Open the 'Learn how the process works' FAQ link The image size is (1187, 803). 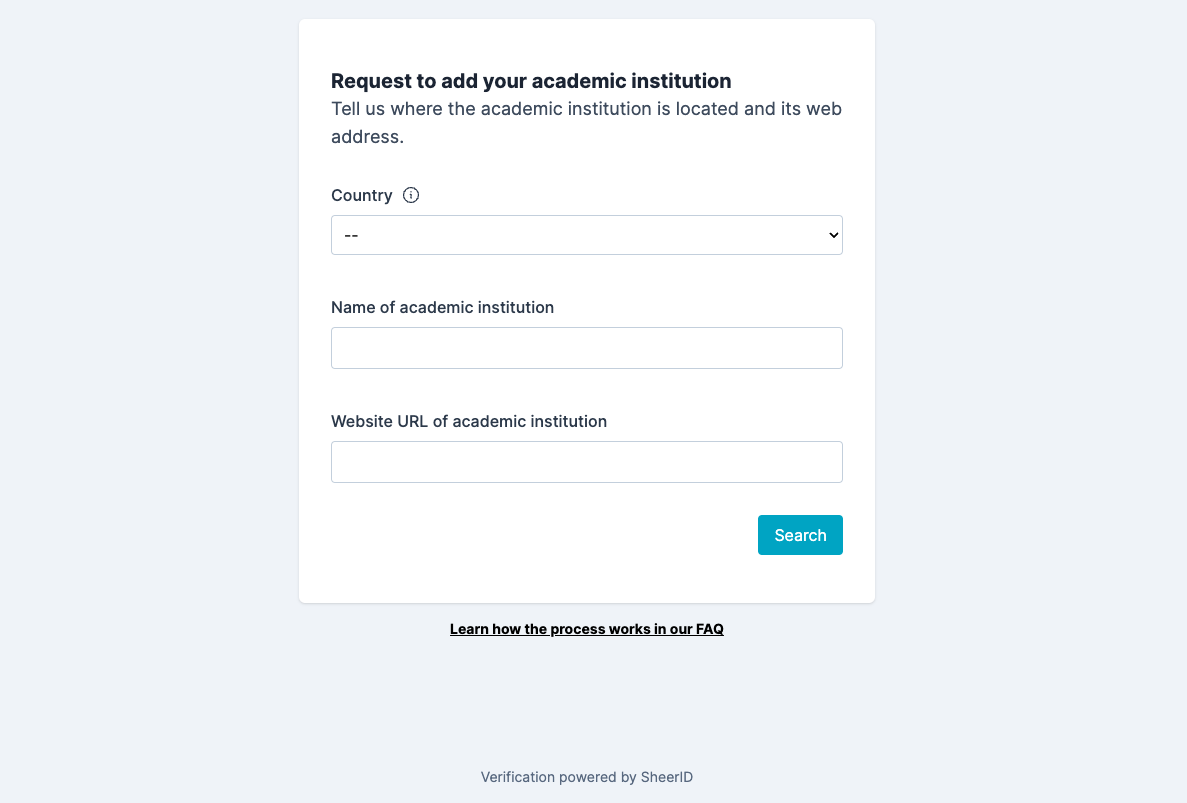pyautogui.click(x=587, y=629)
